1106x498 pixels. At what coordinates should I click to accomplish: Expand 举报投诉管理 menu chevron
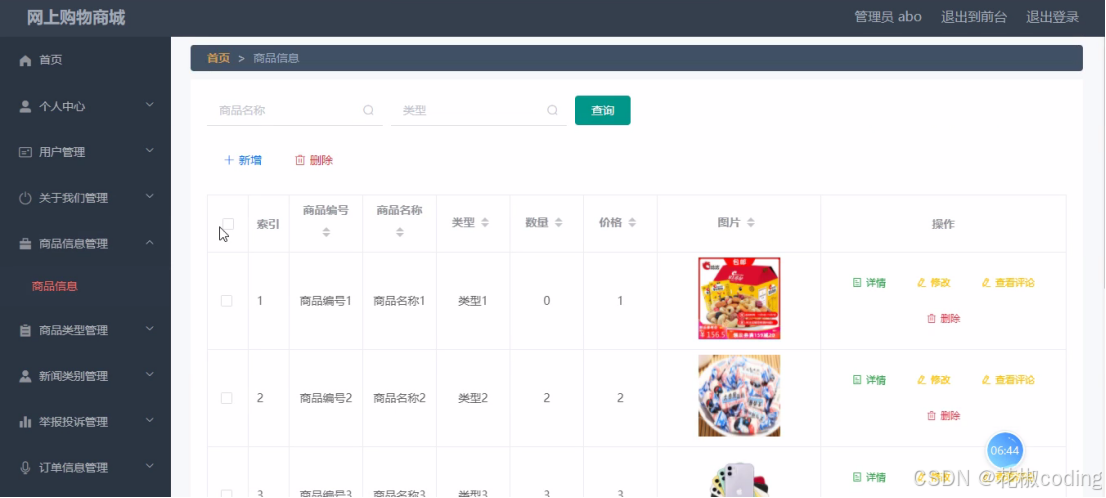tap(150, 420)
